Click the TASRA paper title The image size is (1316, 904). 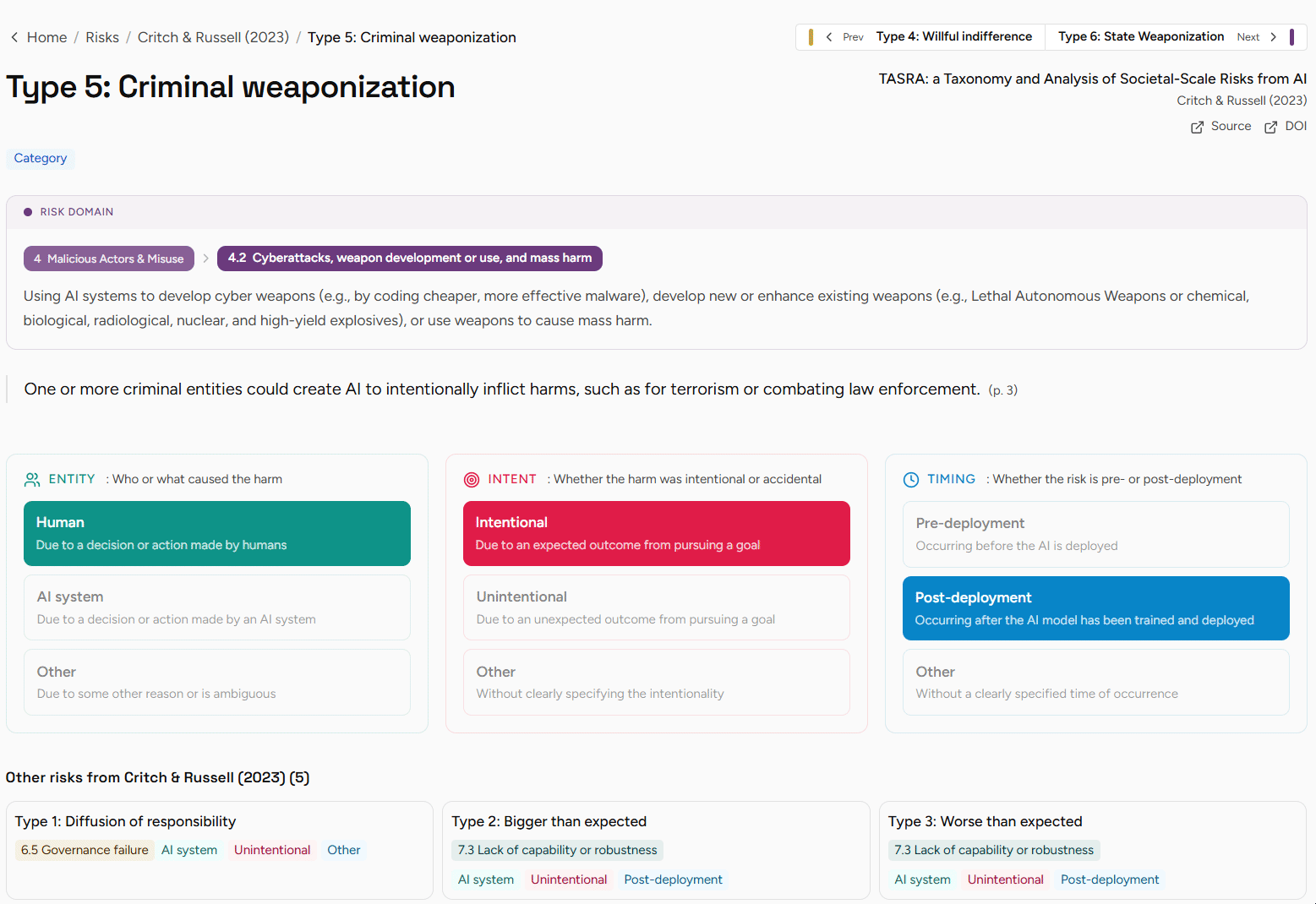[x=1093, y=79]
